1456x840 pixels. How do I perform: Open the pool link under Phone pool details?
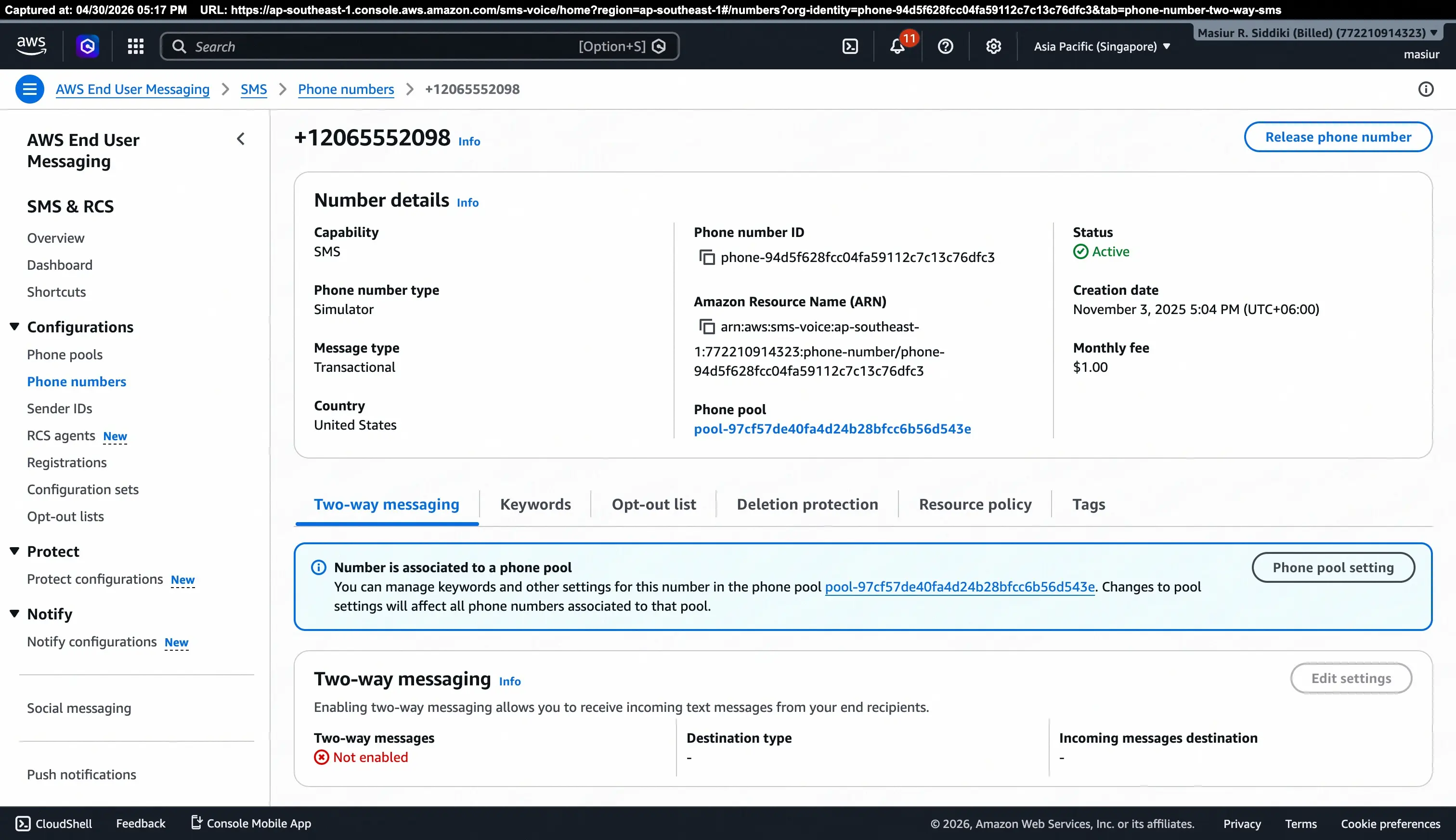tap(832, 429)
